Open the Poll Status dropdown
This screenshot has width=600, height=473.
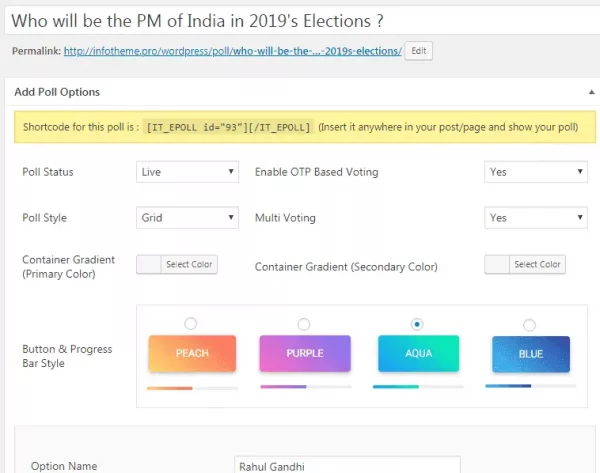tap(188, 172)
